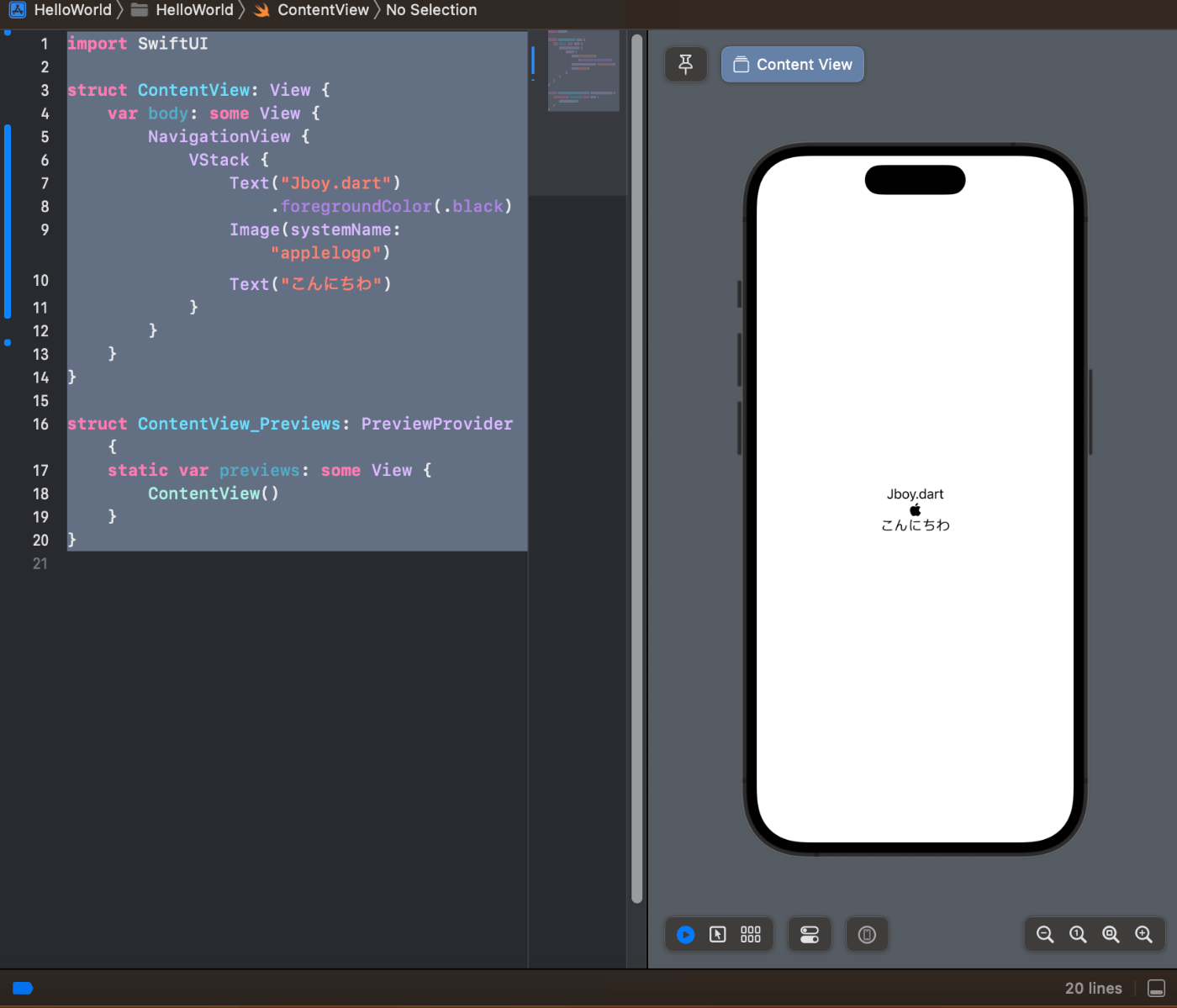Click the editor vertical scrollbar
Image resolution: width=1177 pixels, height=1008 pixels.
(637, 468)
